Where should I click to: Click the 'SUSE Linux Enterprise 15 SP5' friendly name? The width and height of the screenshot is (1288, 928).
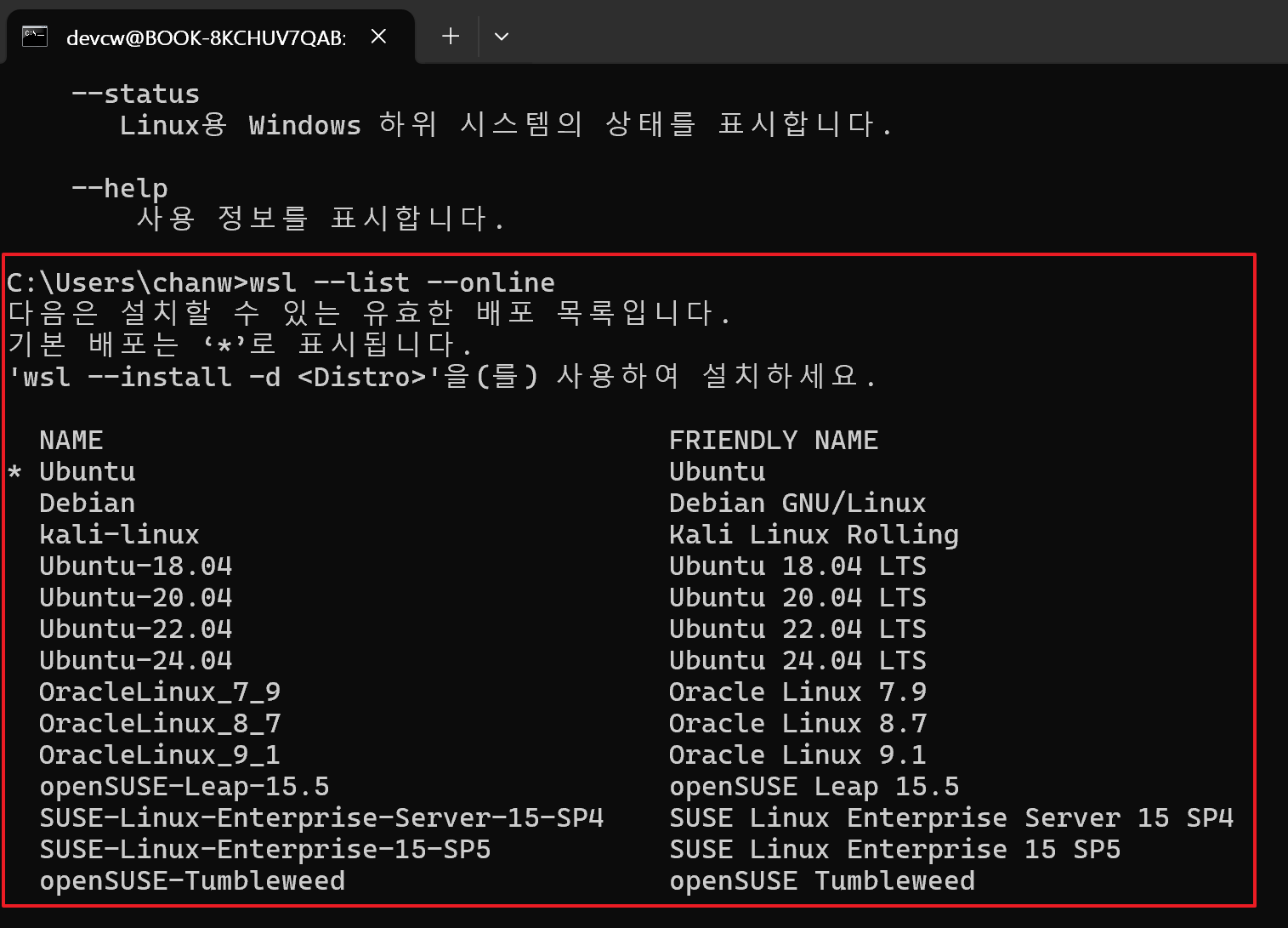[x=894, y=849]
